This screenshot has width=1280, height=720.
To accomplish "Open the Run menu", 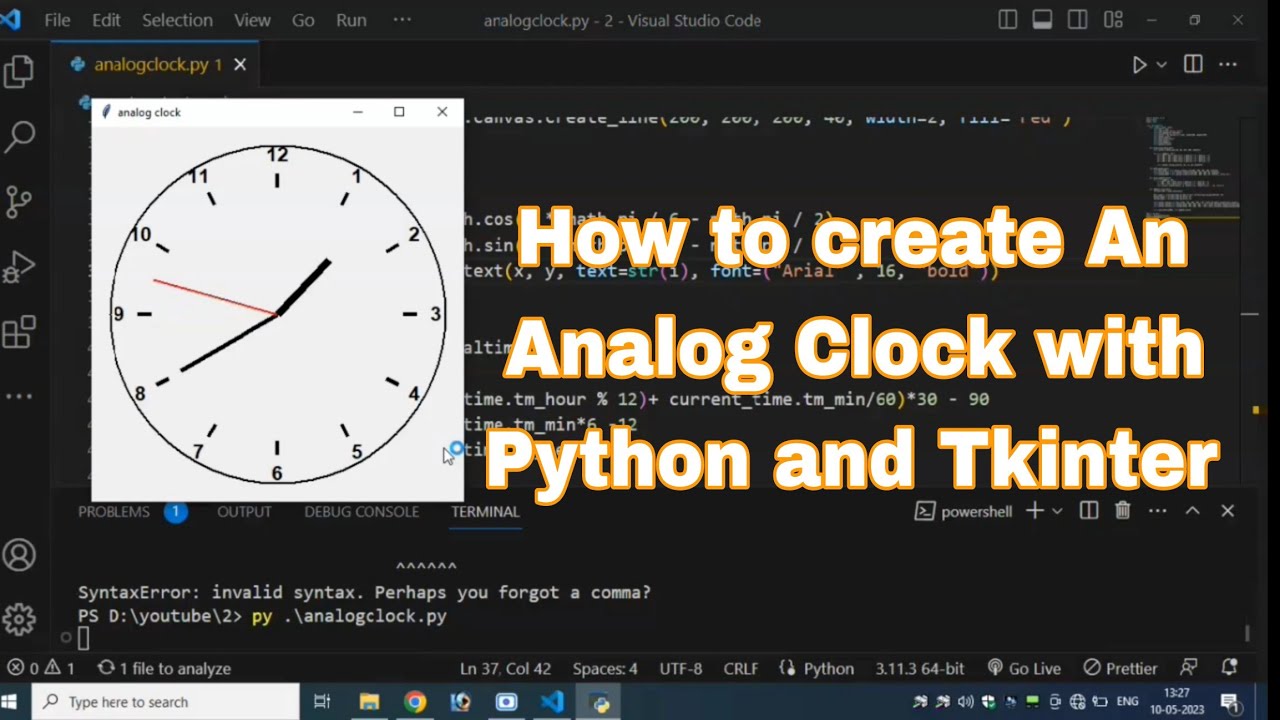I will tap(351, 20).
